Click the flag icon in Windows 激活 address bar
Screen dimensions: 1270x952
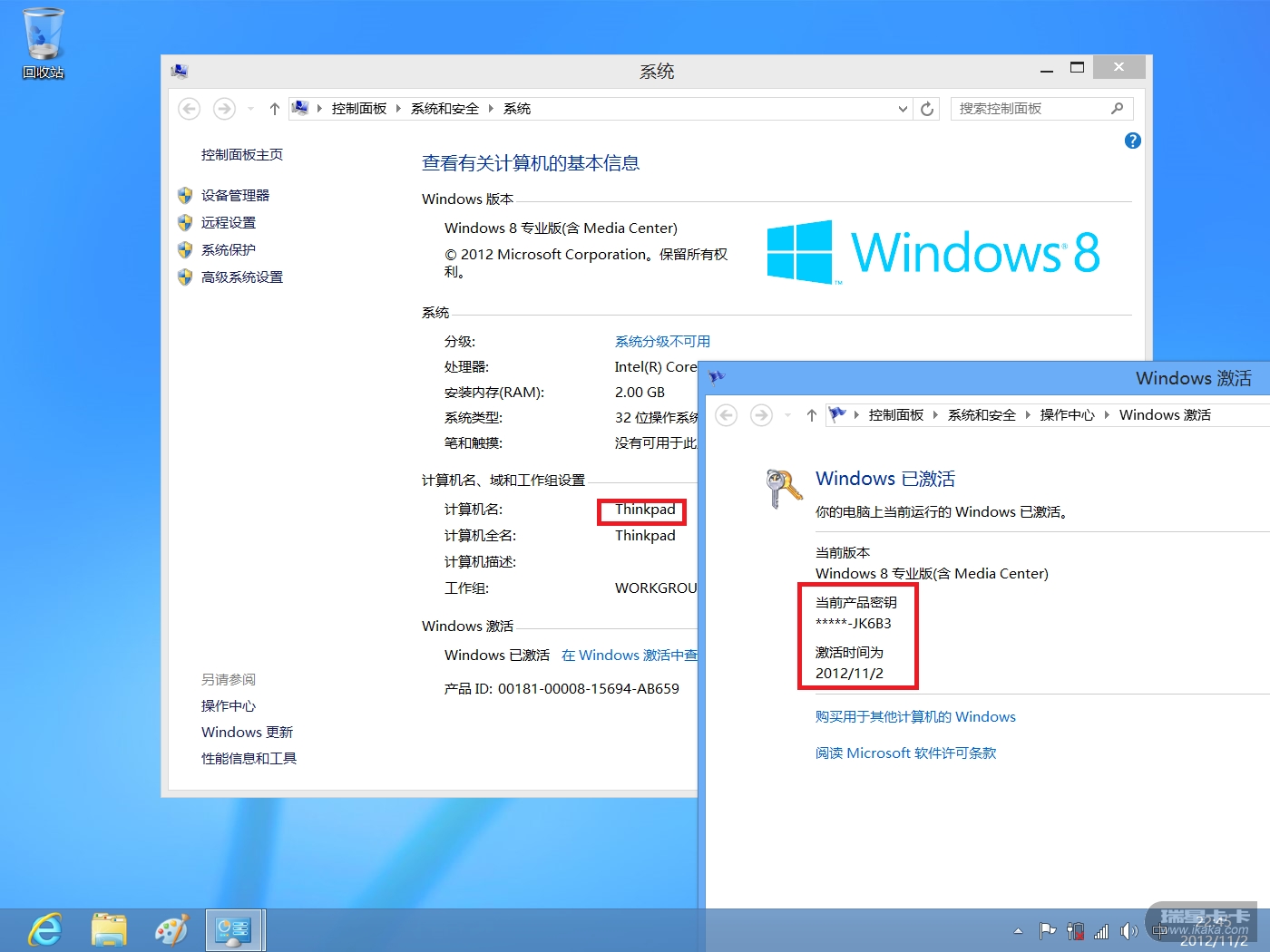point(837,414)
